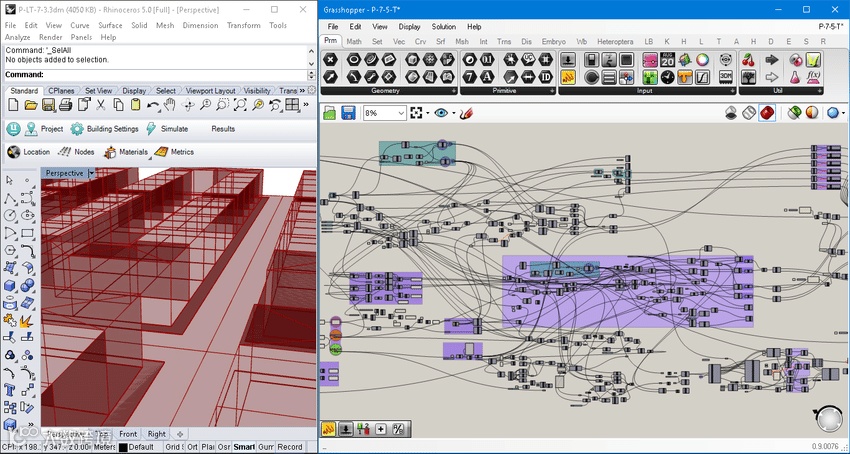Select the Expression f(x) icon in Util panel

(813, 77)
